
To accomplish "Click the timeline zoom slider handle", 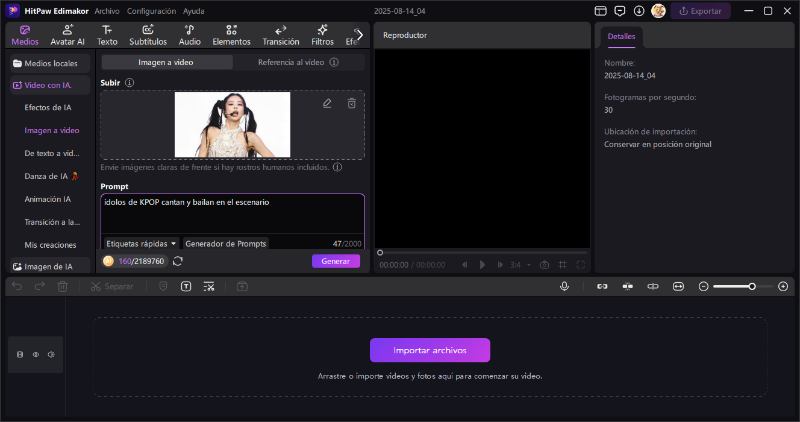I will (752, 287).
